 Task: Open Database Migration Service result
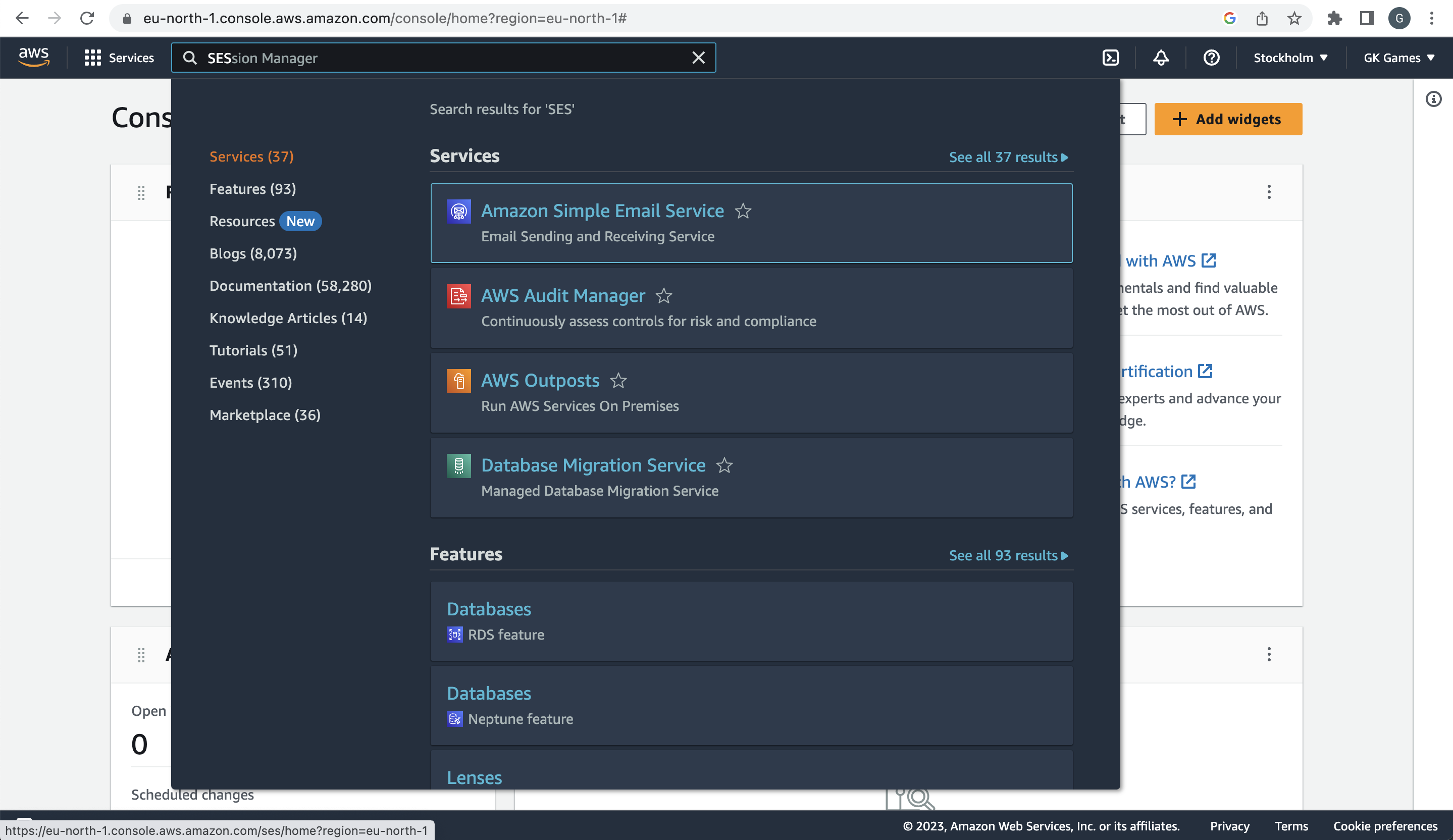pyautogui.click(x=593, y=465)
